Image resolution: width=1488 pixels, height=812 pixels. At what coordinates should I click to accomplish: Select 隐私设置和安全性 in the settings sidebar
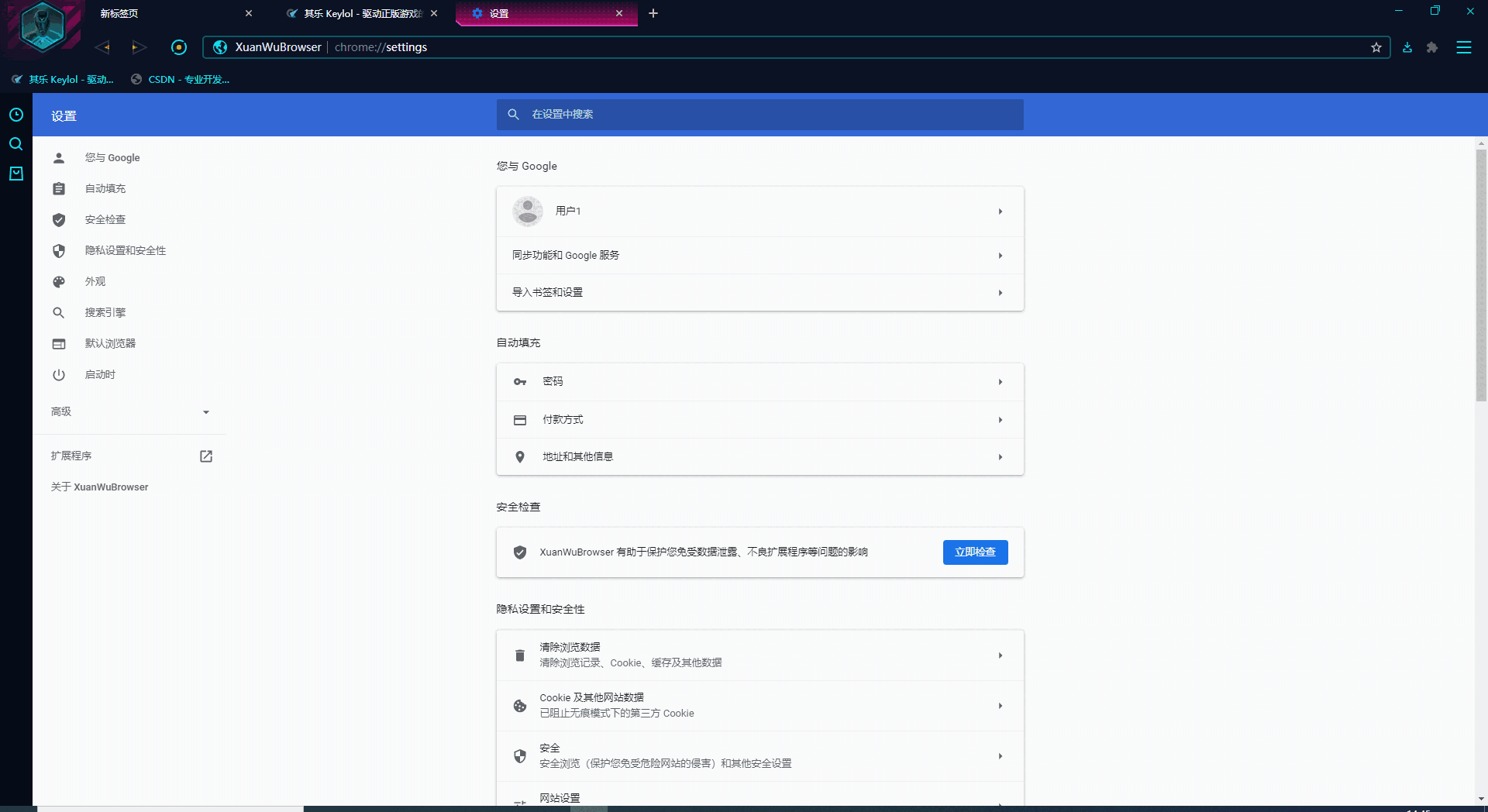(x=126, y=250)
